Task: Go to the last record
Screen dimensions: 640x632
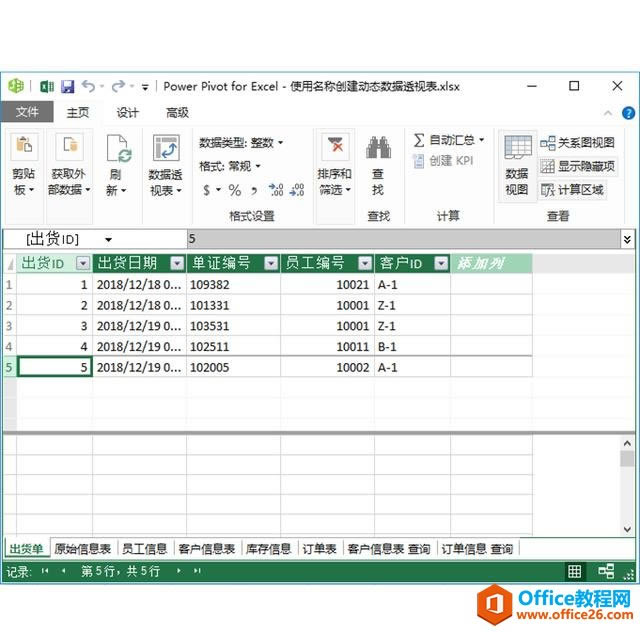Action: coord(197,571)
